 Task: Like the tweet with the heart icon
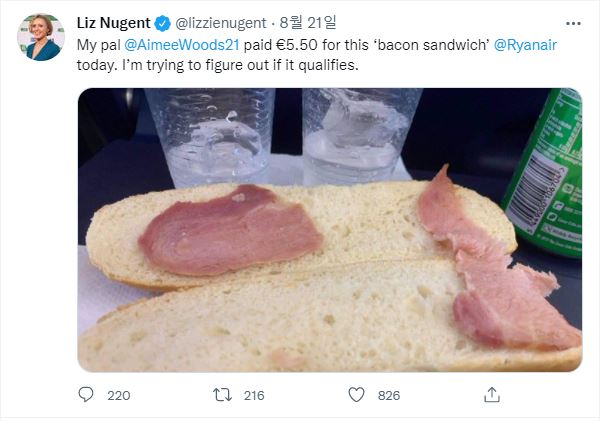tap(356, 395)
